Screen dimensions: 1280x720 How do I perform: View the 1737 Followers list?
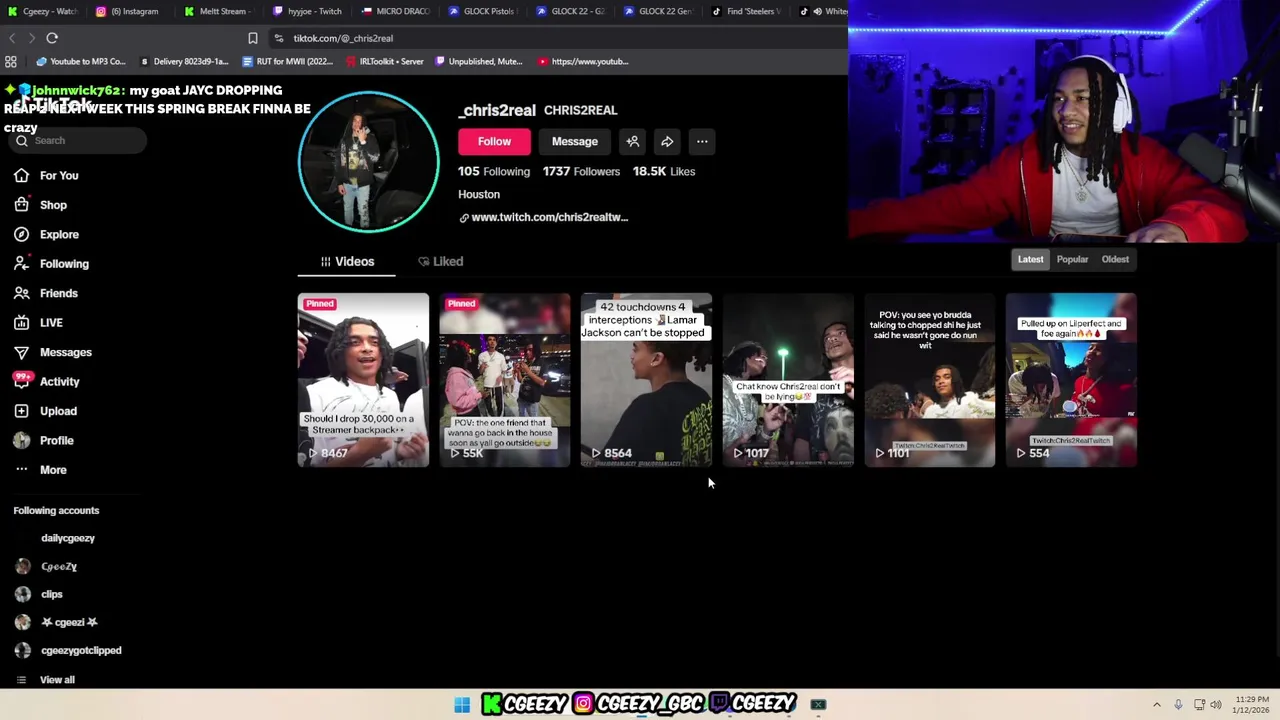(x=581, y=172)
